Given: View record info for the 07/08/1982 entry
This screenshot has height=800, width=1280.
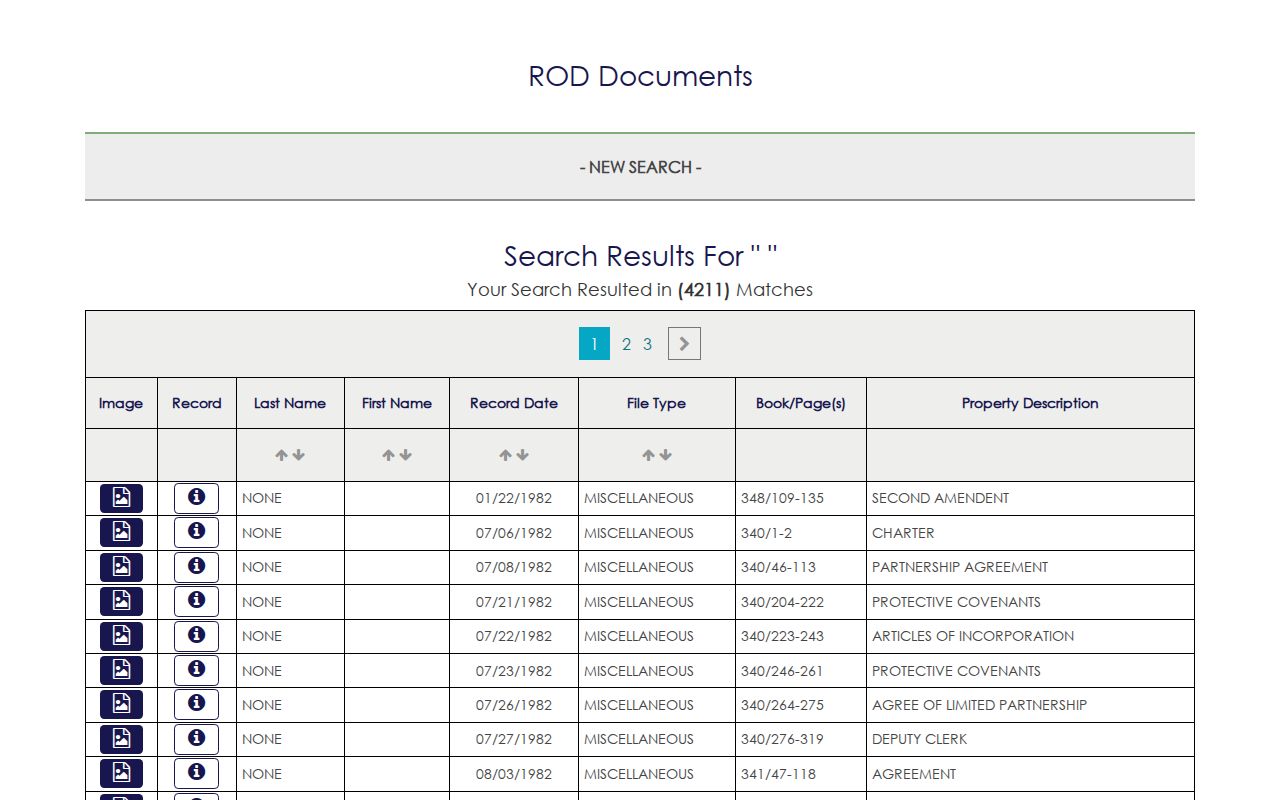Looking at the screenshot, I should coord(196,567).
